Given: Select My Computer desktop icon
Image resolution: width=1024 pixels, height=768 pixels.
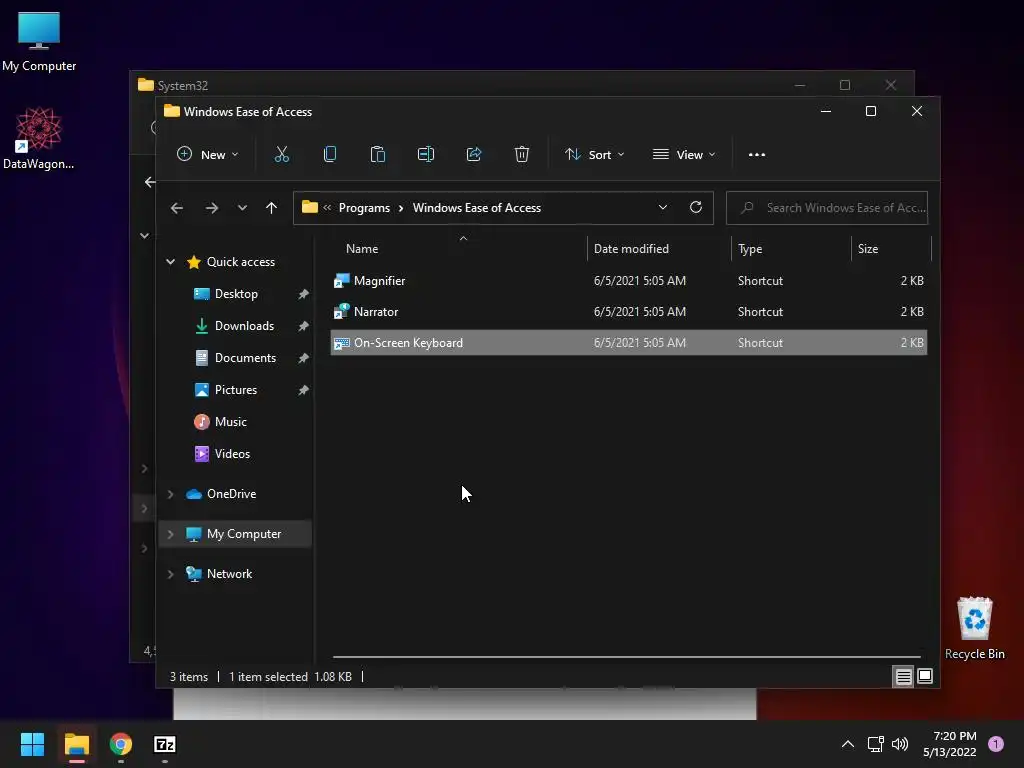Looking at the screenshot, I should (39, 41).
